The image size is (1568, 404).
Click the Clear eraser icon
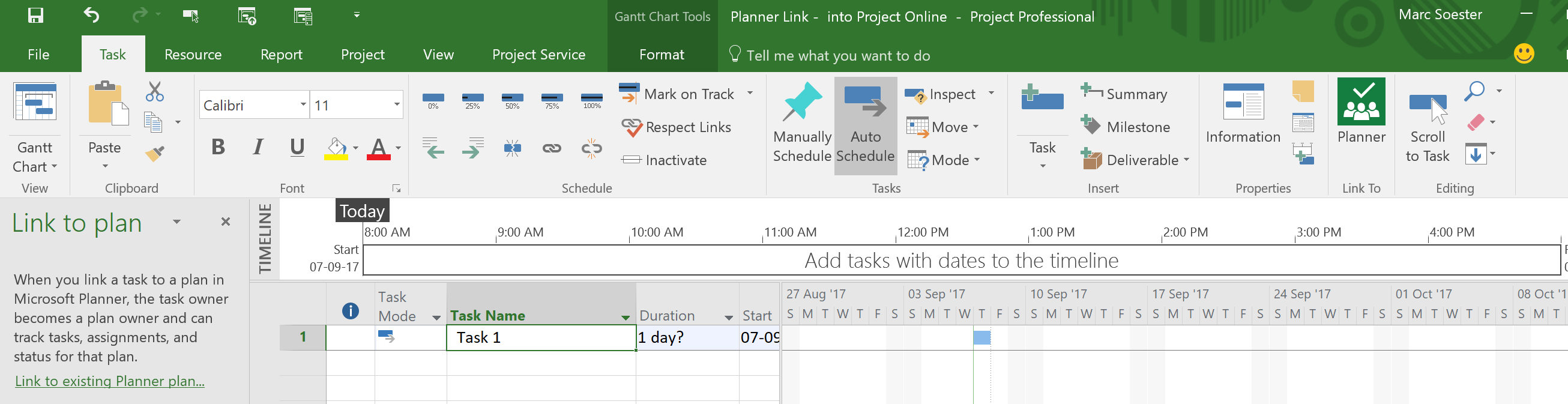[x=1476, y=122]
